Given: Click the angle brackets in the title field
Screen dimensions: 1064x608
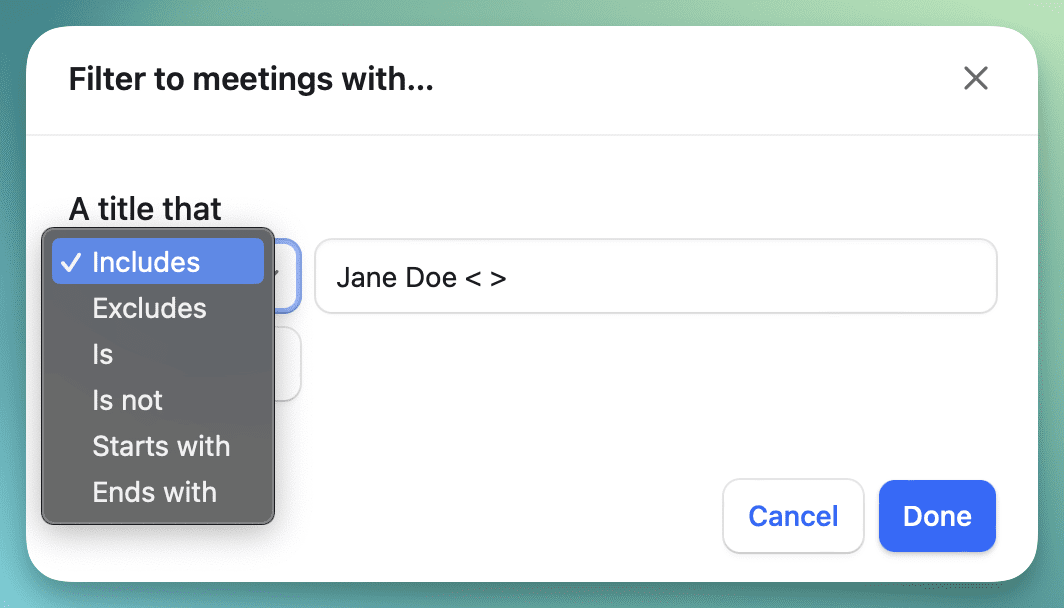Looking at the screenshot, I should (486, 277).
